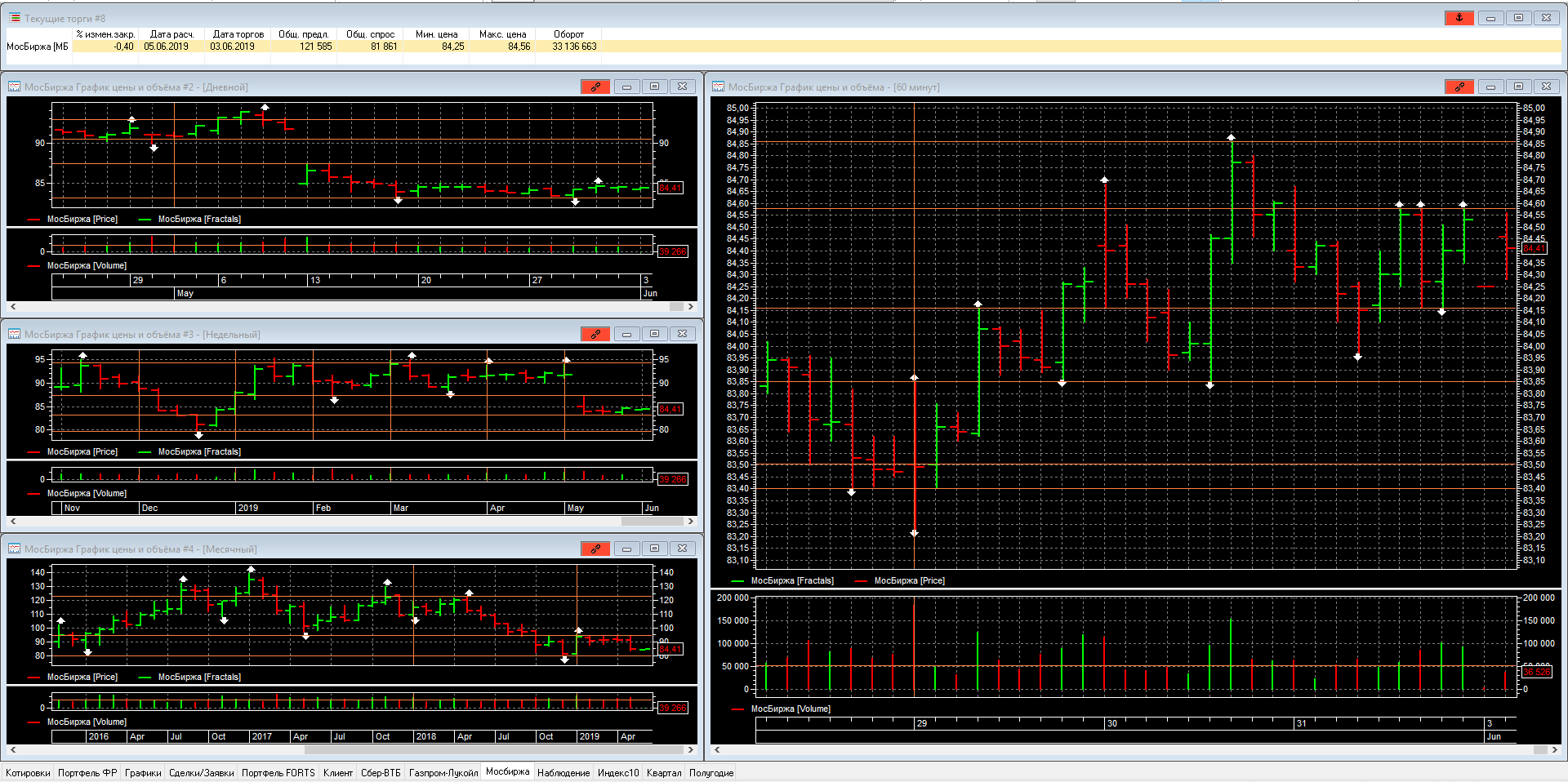Click the % измен.закр. column header
The image size is (1568, 782).
(x=105, y=34)
